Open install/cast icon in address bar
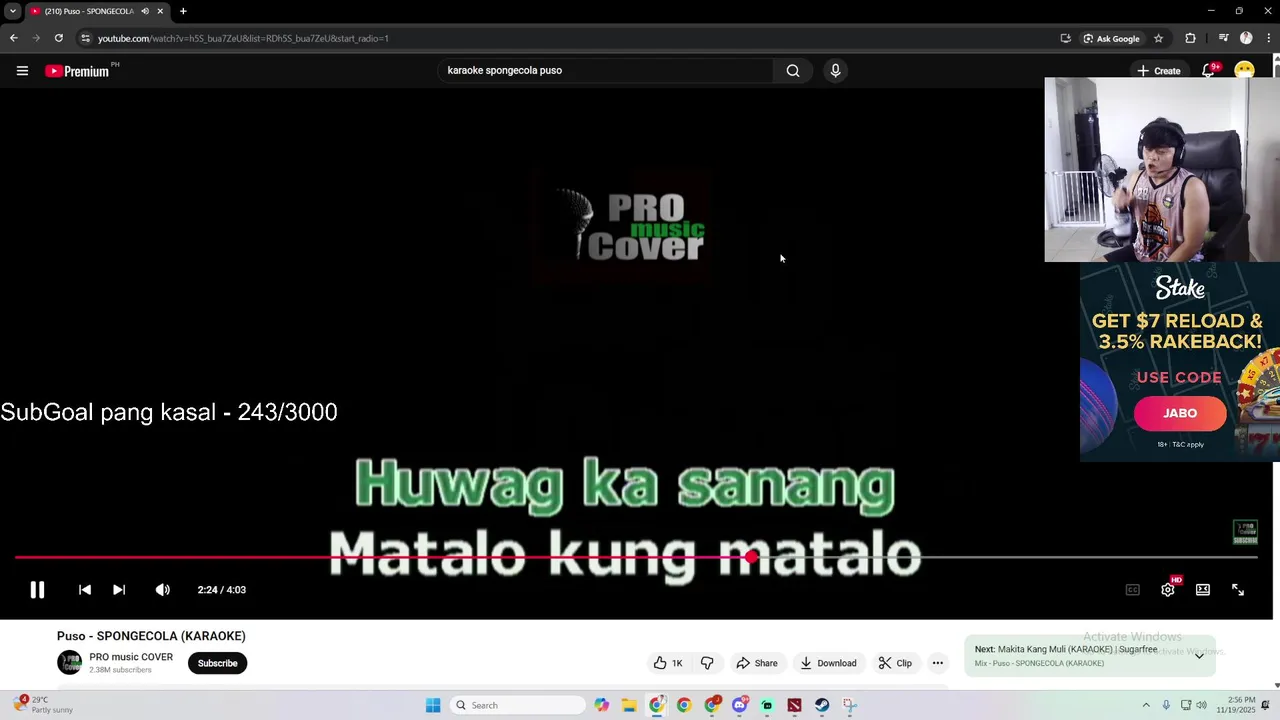The width and height of the screenshot is (1280, 720). tap(1066, 38)
